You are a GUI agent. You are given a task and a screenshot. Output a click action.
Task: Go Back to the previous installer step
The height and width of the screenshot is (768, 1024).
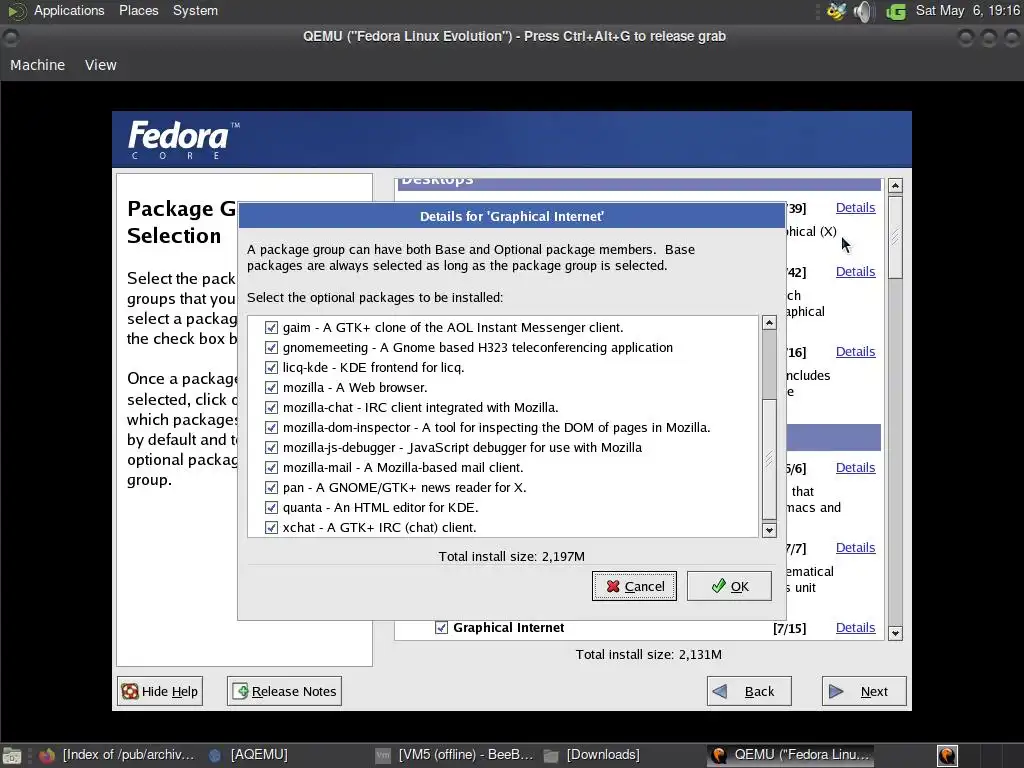point(749,691)
